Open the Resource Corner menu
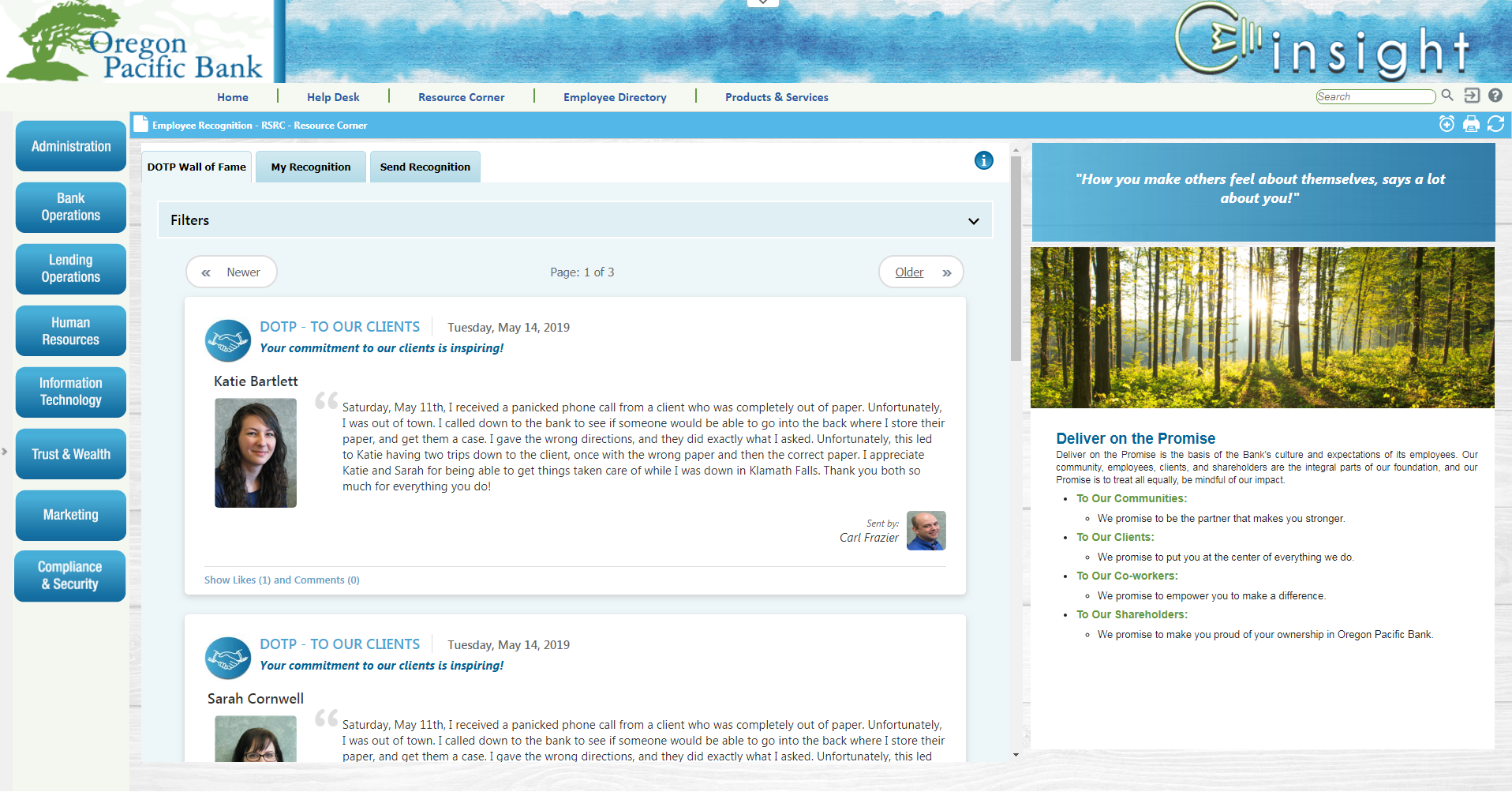The image size is (1512, 792). (462, 97)
